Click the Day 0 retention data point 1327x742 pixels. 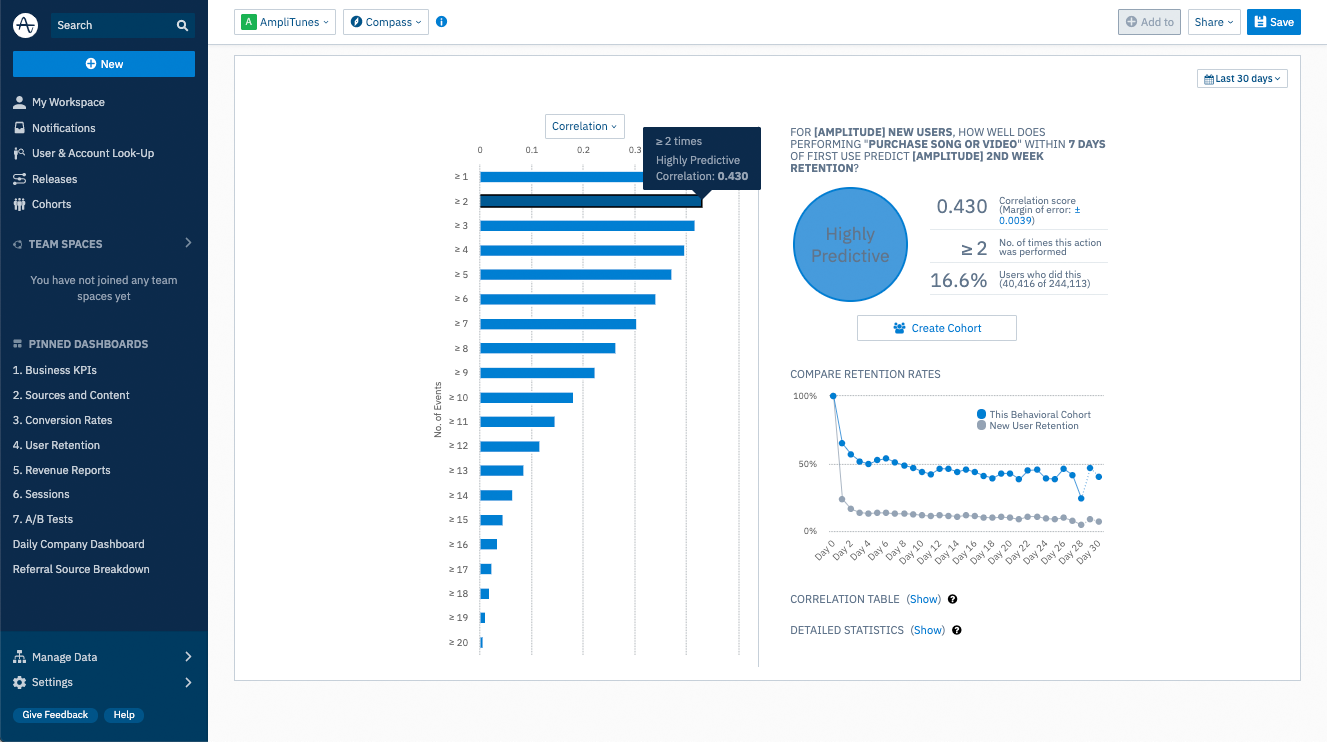click(x=833, y=396)
